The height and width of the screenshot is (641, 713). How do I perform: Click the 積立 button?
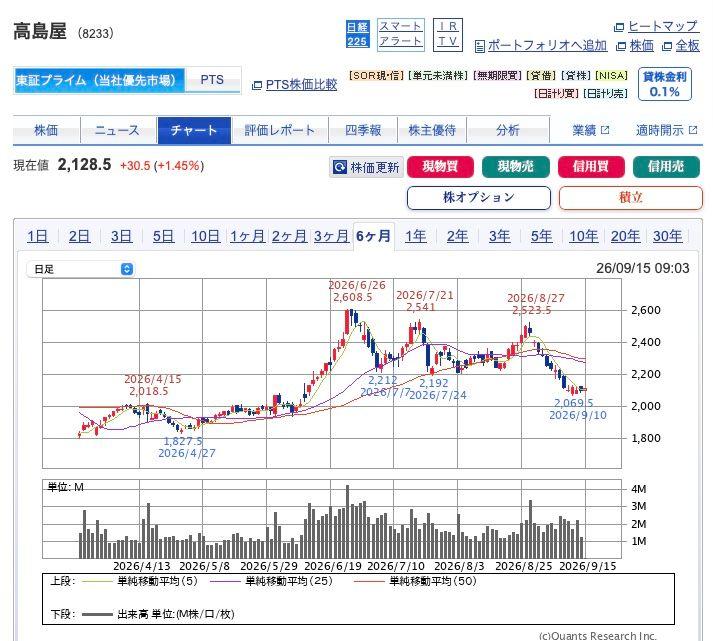pyautogui.click(x=631, y=198)
